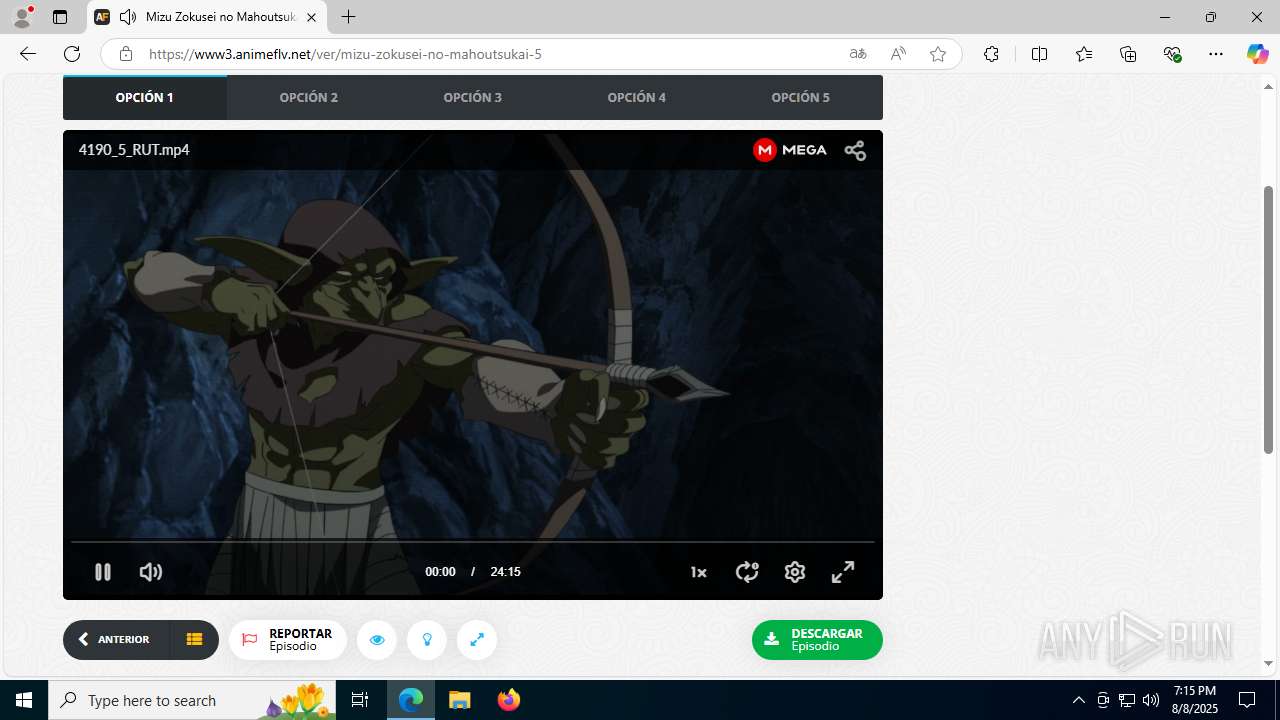Open favorites list icon
1280x720 pixels.
coord(1084,54)
